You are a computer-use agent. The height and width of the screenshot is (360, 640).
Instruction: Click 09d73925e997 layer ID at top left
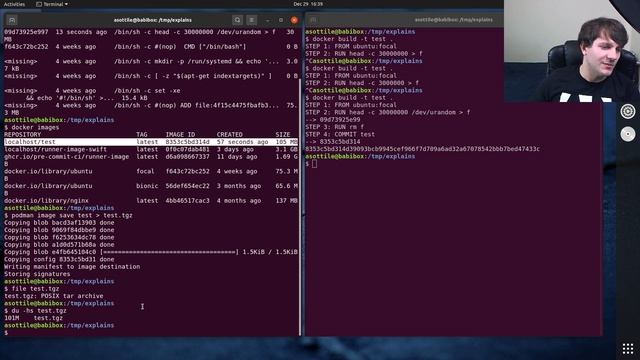[x=26, y=32]
